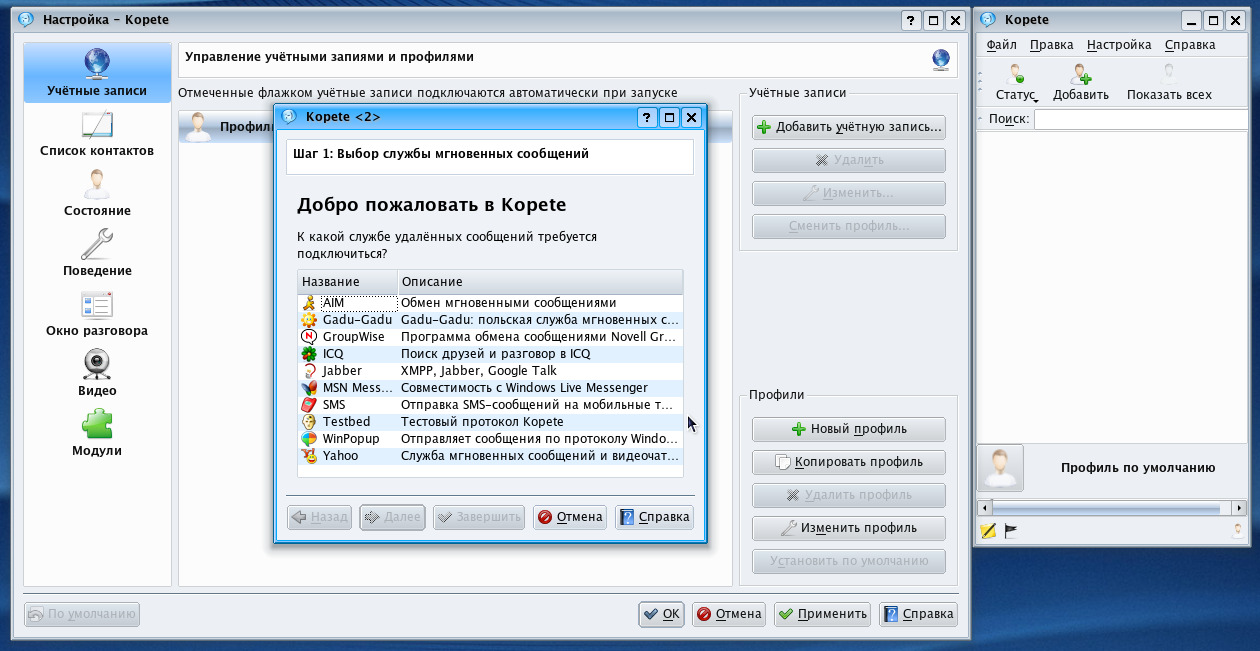The image size is (1260, 651).
Task: Open Видео webcam settings section
Action: click(x=97, y=374)
